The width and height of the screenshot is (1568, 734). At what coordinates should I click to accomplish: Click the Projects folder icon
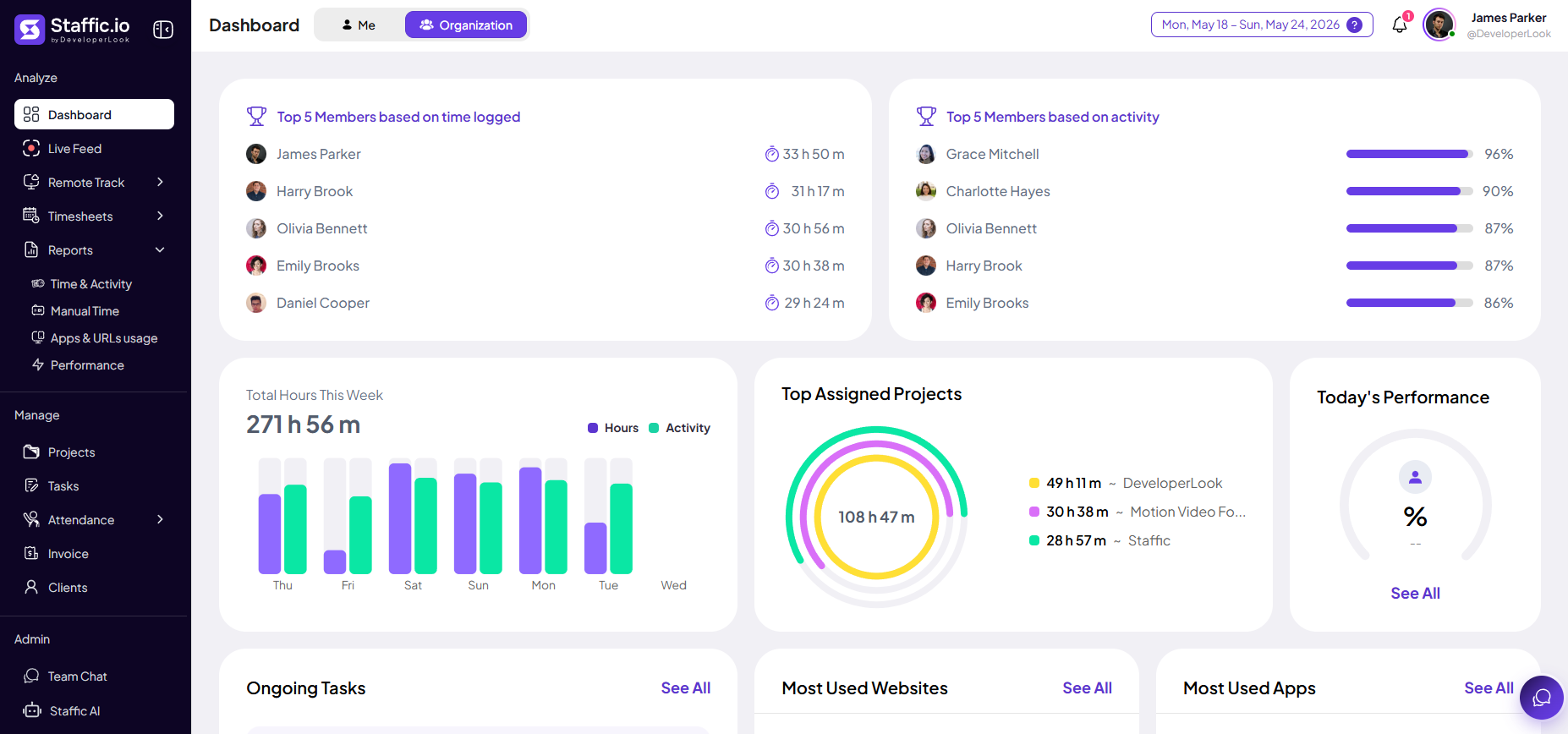[31, 452]
